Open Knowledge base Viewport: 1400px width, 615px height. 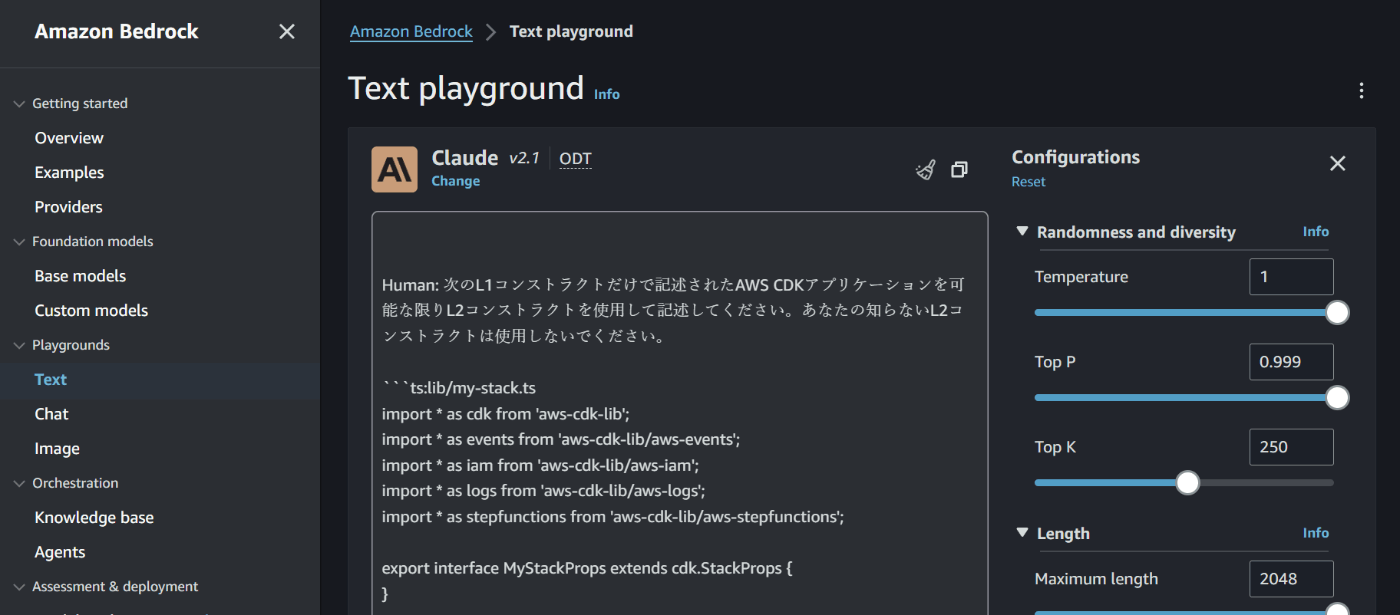[94, 518]
